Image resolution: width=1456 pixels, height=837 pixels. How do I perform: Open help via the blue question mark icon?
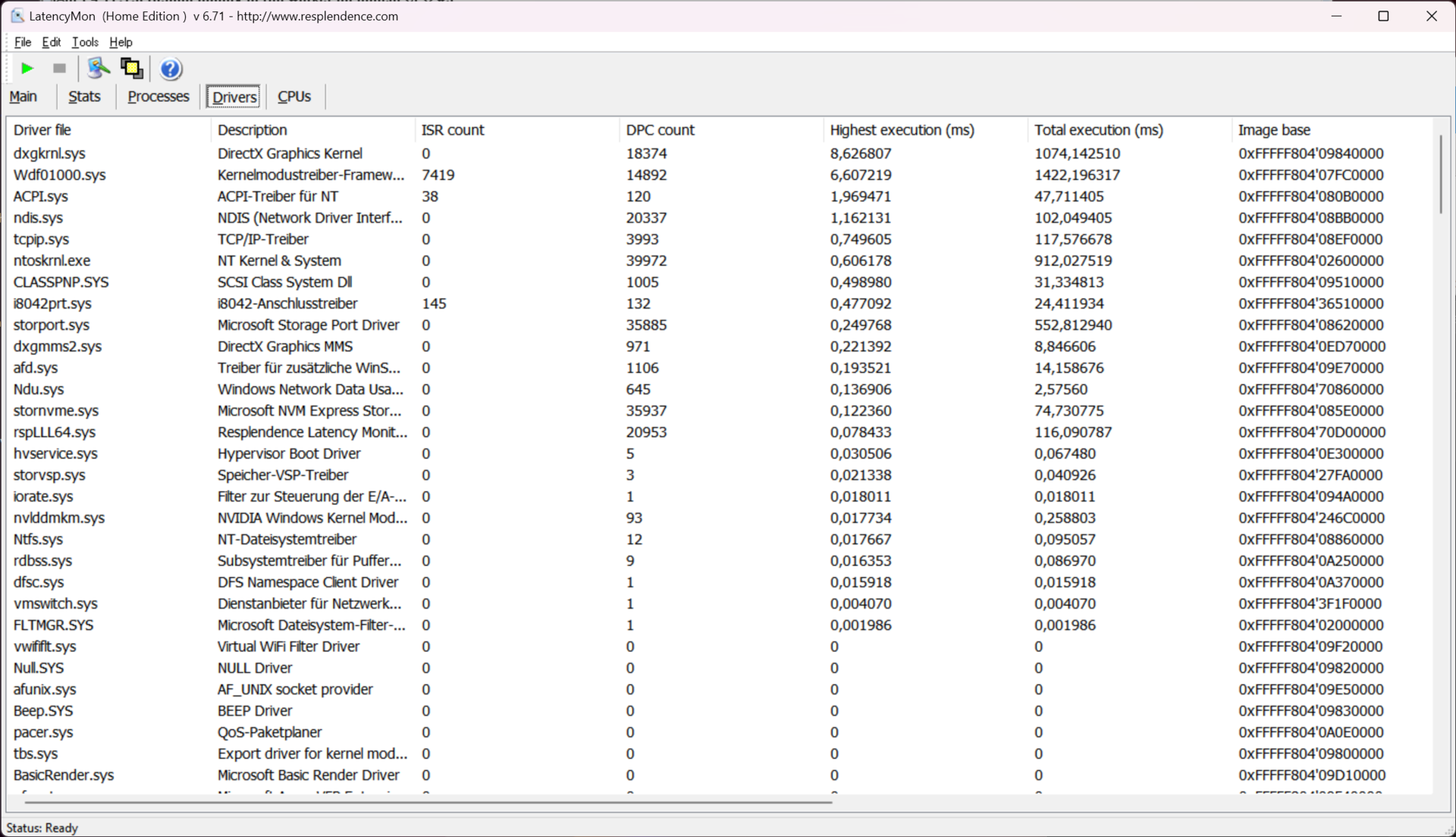tap(171, 69)
